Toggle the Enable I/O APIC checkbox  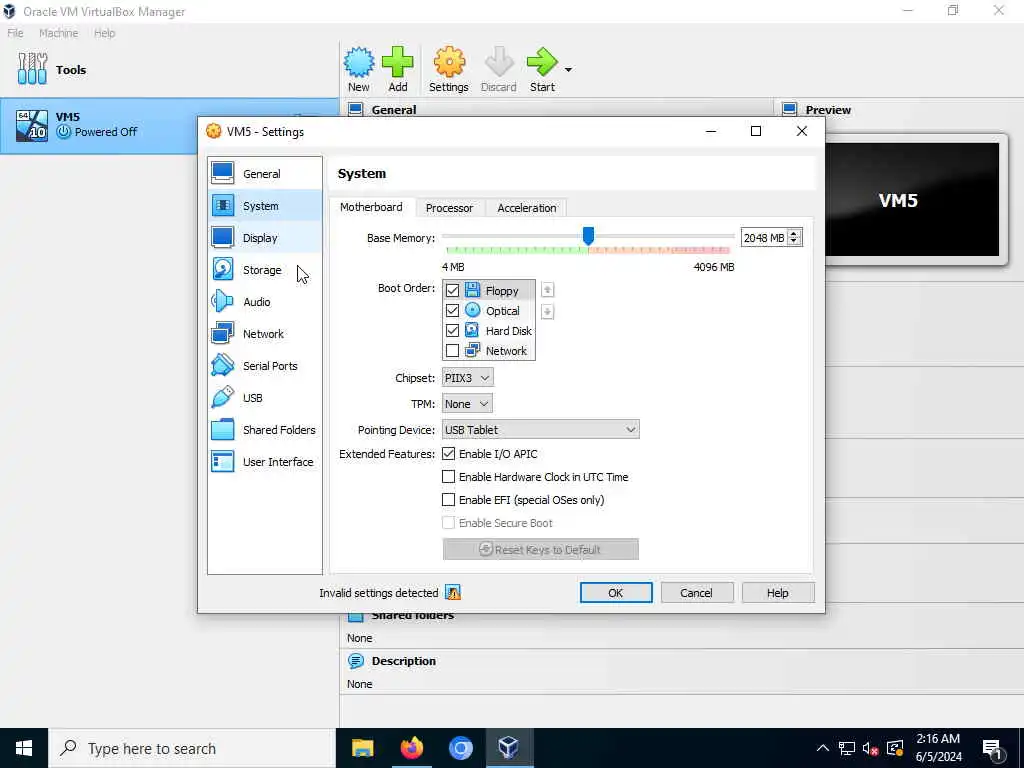tap(448, 453)
